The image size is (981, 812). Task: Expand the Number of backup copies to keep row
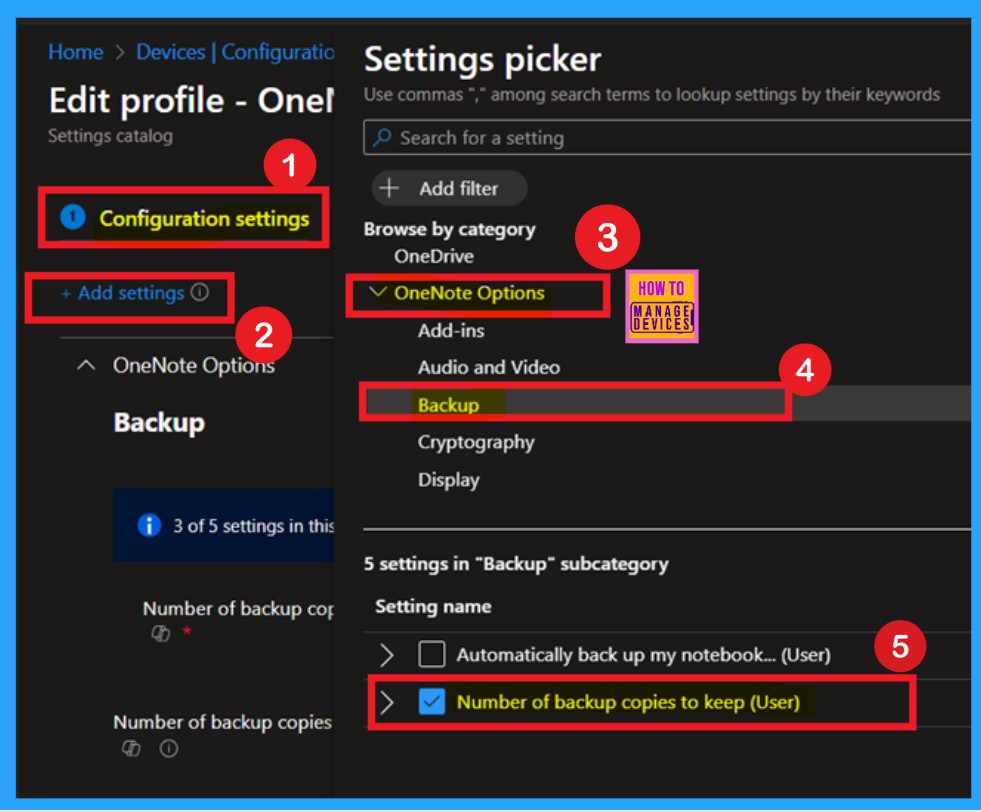[x=387, y=702]
